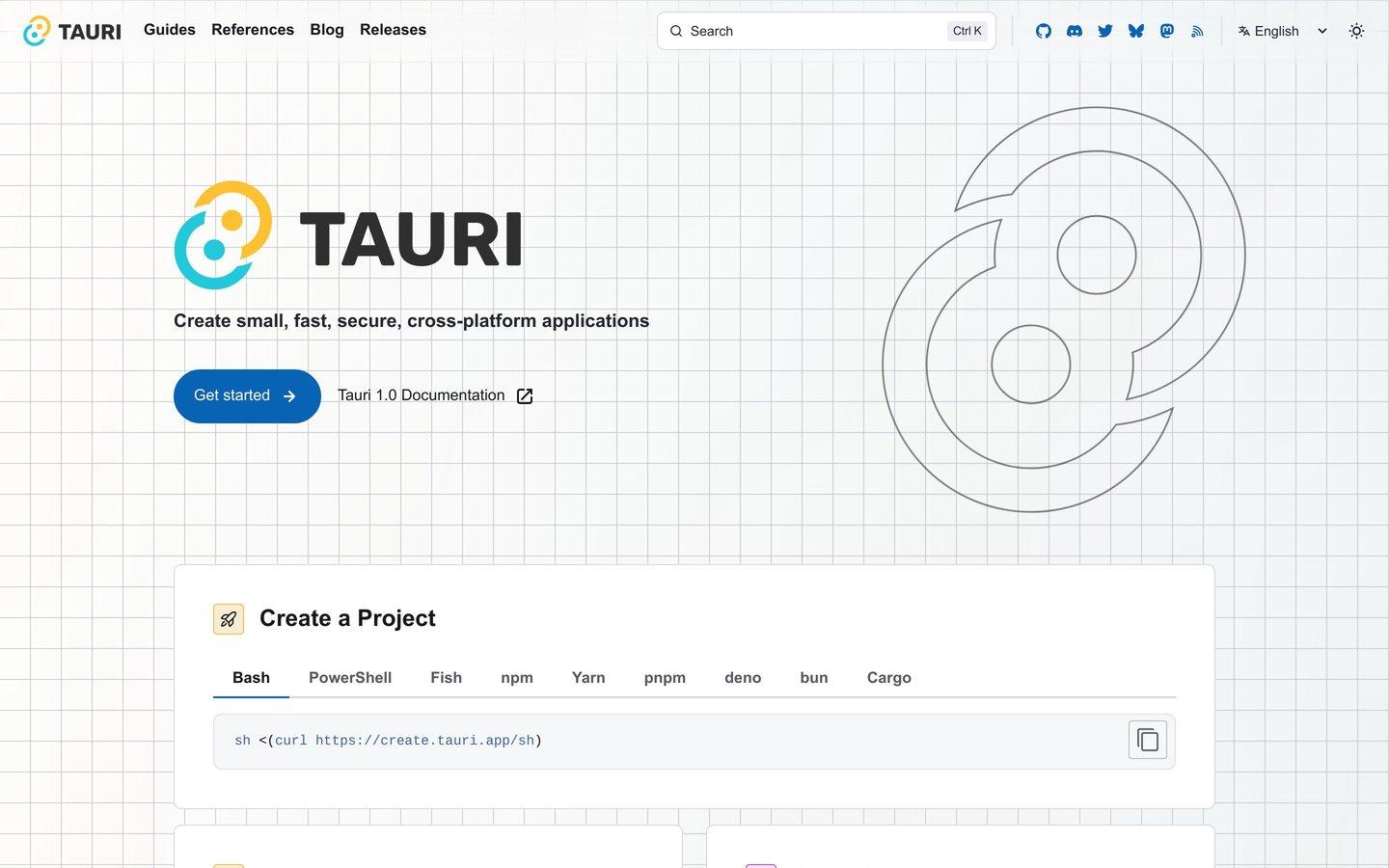Viewport: 1389px width, 868px height.
Task: Switch to the Fish tab
Action: click(x=446, y=678)
